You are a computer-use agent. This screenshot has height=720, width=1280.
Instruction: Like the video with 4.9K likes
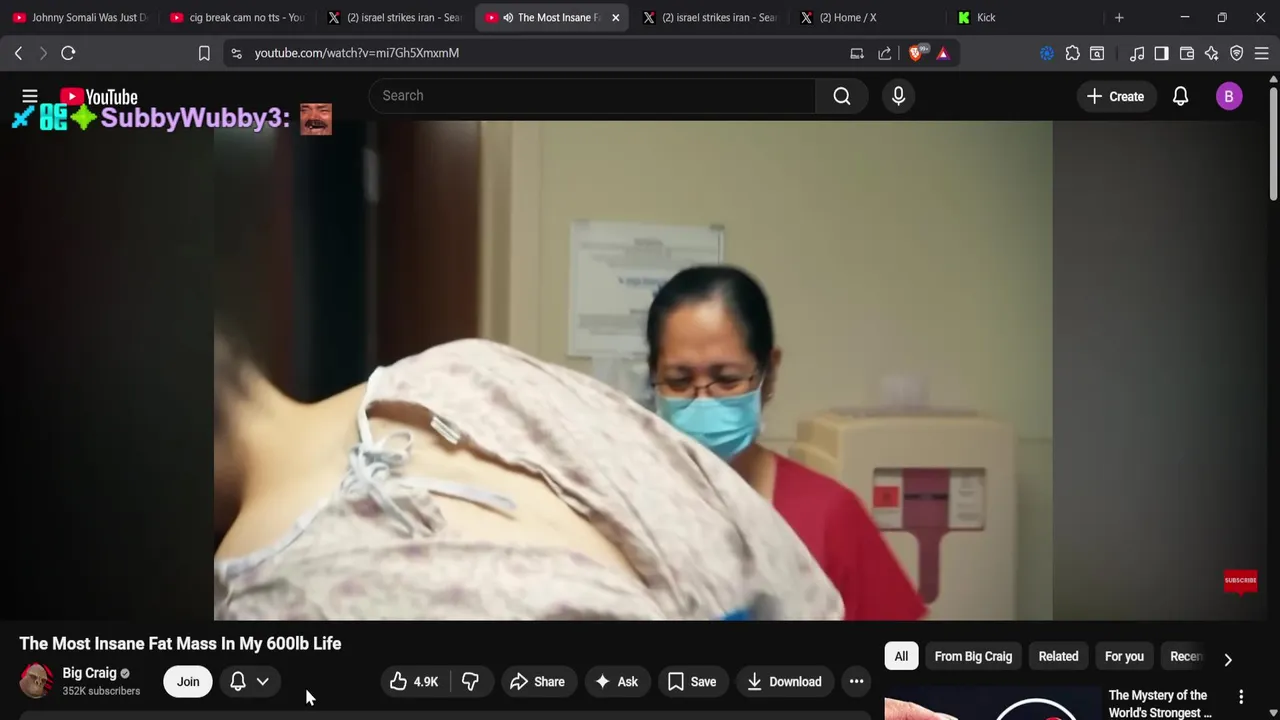tap(414, 682)
